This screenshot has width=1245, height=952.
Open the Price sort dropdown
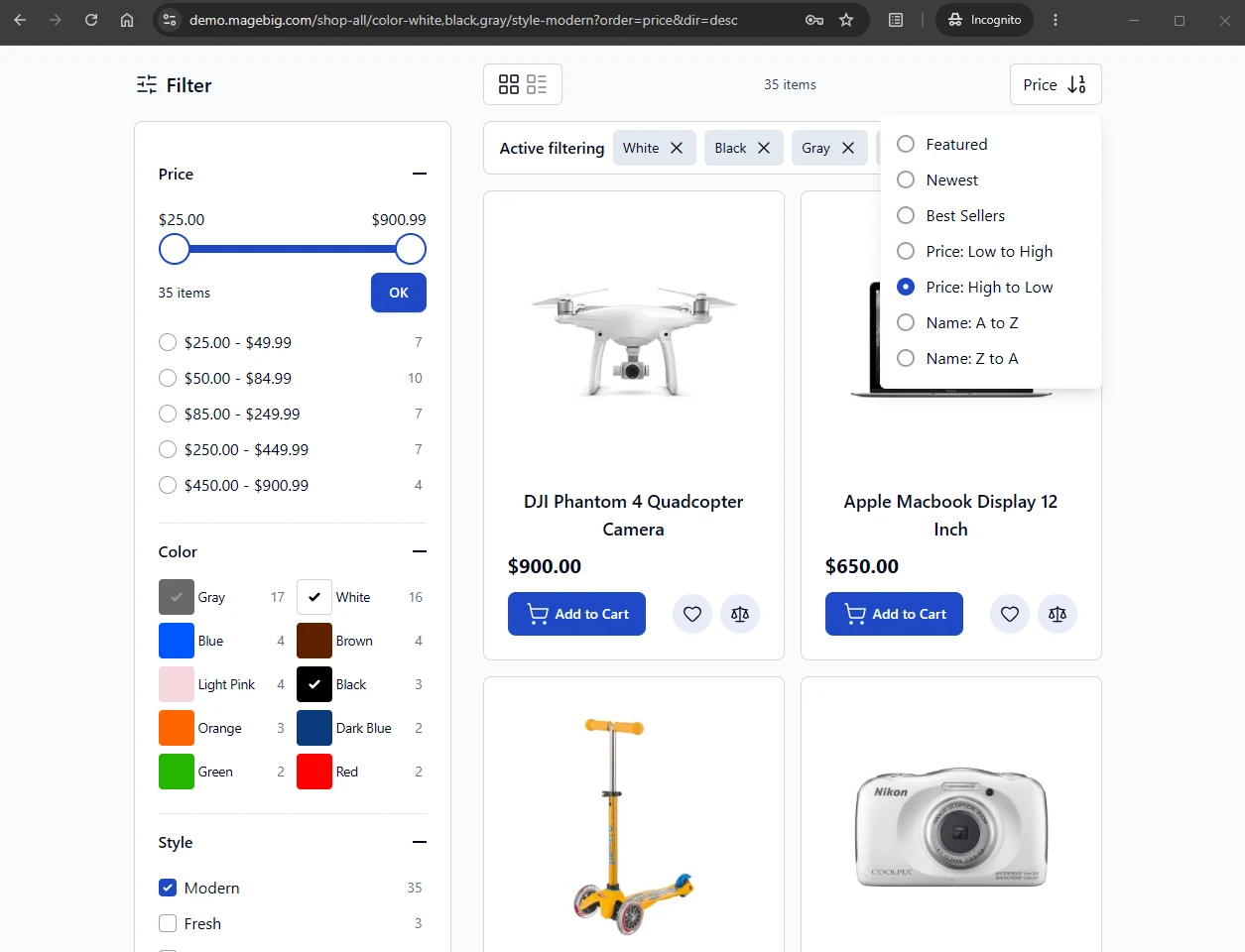[x=1056, y=84]
